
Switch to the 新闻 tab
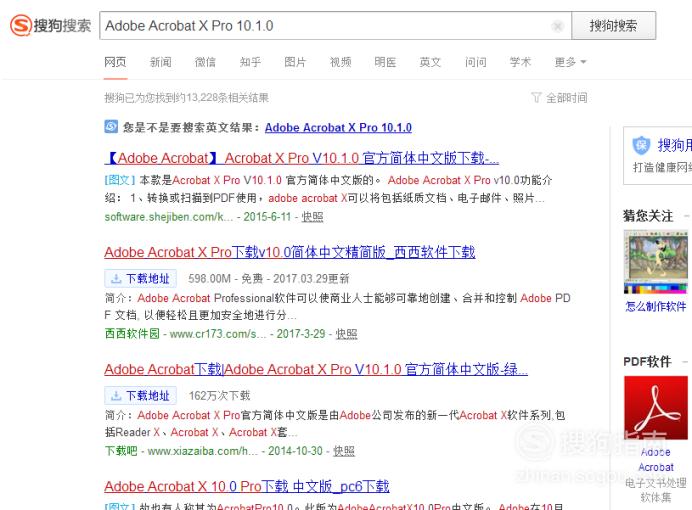click(x=161, y=62)
